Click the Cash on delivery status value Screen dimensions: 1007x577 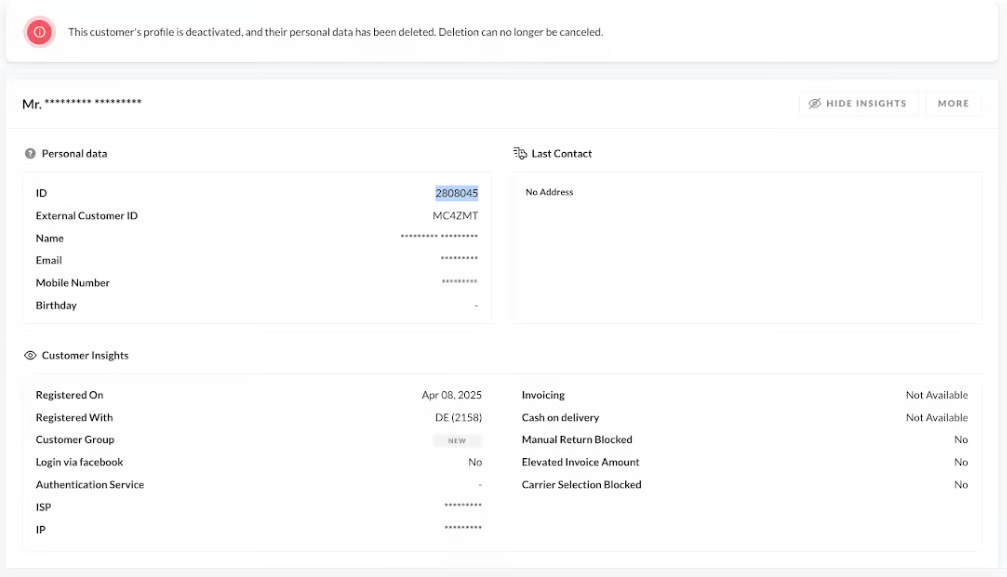tap(936, 418)
